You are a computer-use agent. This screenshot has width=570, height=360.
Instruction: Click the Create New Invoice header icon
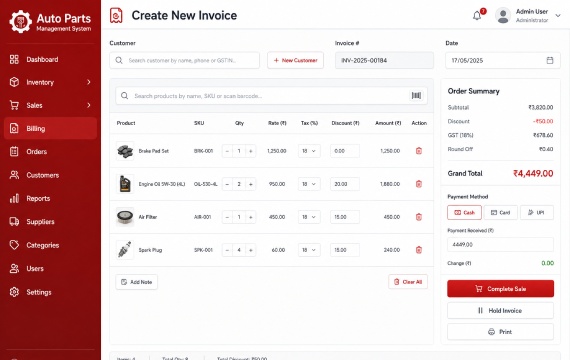pyautogui.click(x=116, y=16)
